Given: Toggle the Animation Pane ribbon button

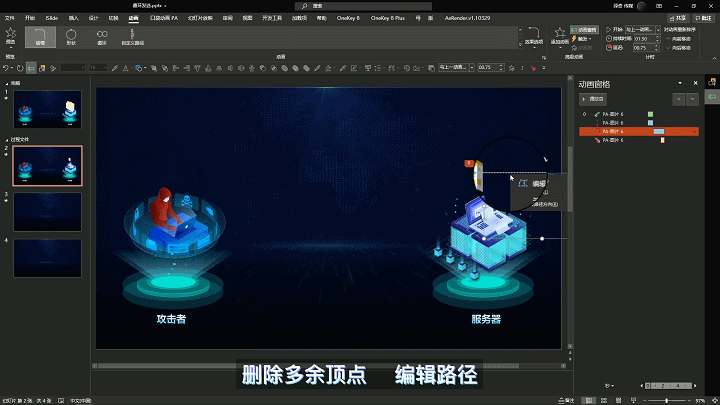Looking at the screenshot, I should pos(585,29).
